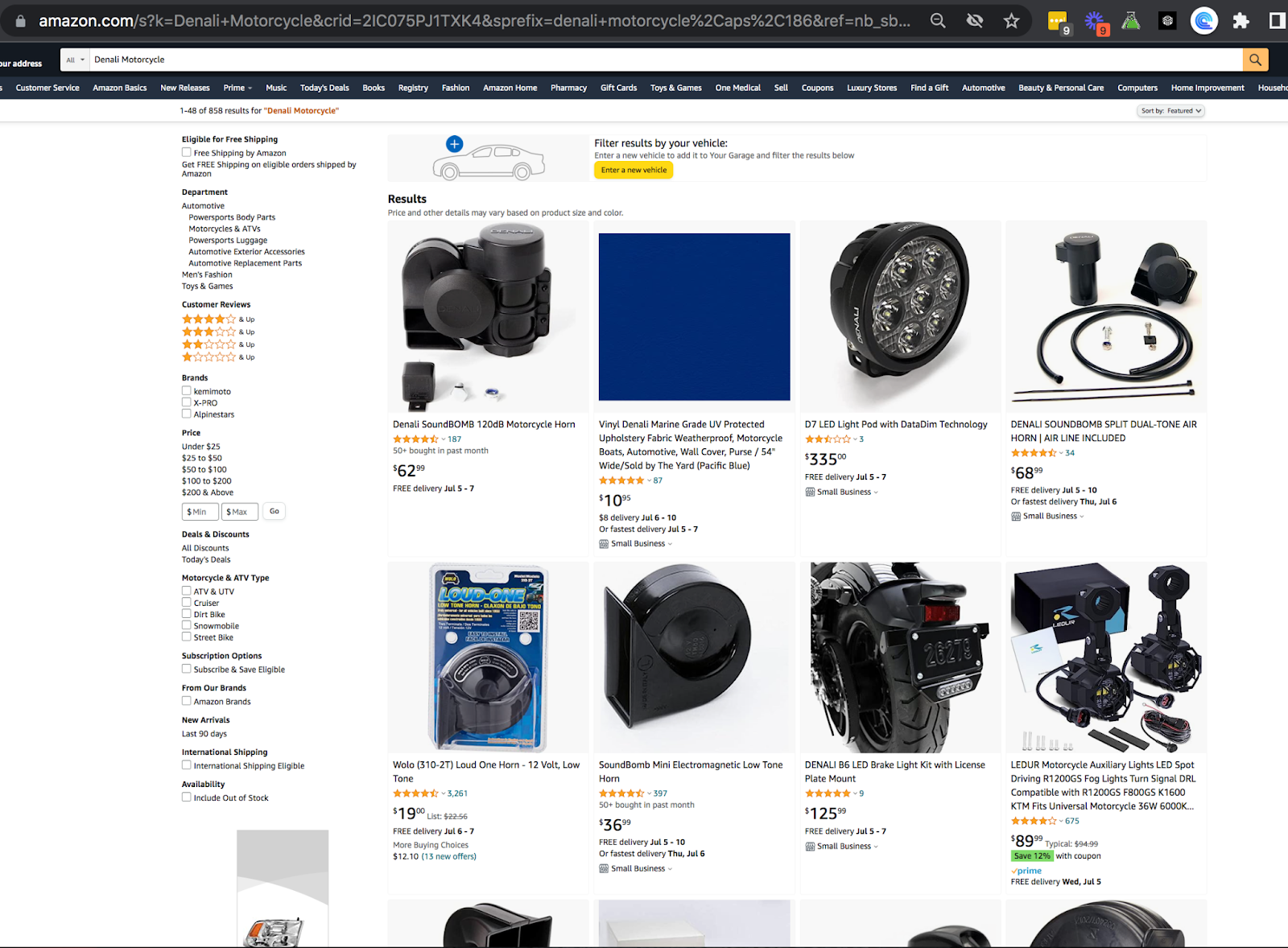Open the Sort by Featured dropdown

pos(1171,111)
